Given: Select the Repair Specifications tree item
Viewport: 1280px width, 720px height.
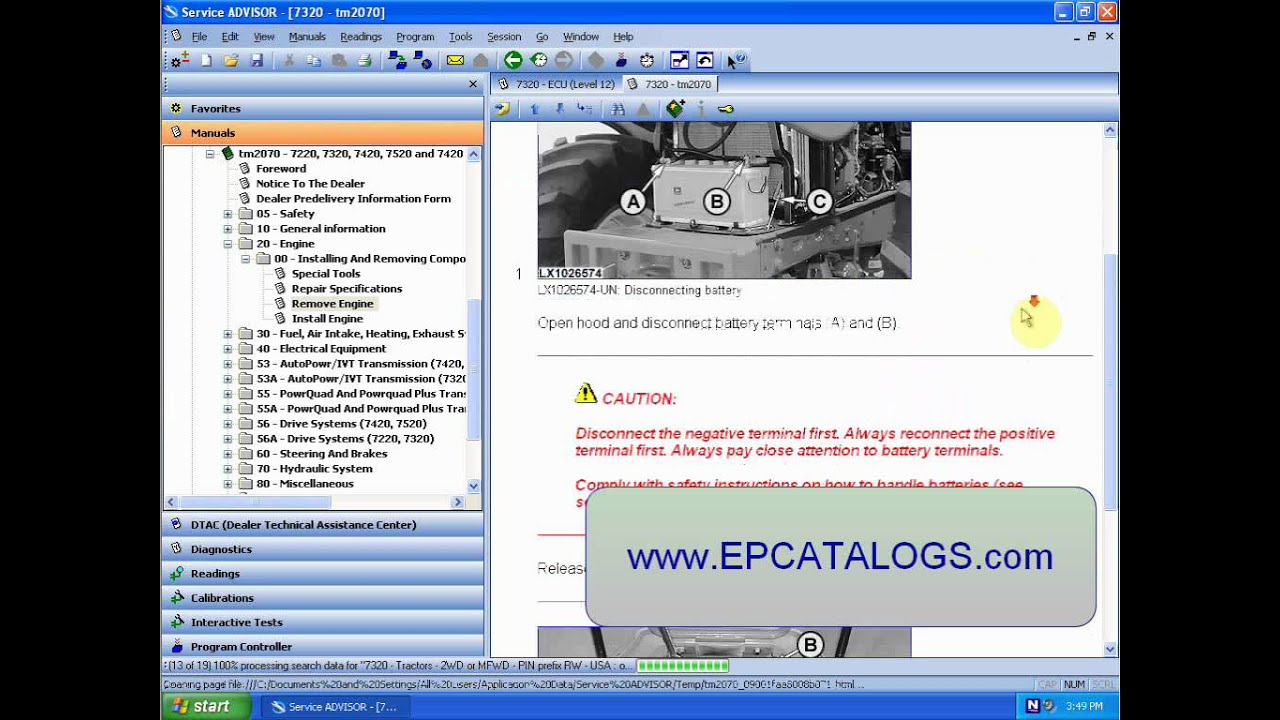Looking at the screenshot, I should pos(346,289).
